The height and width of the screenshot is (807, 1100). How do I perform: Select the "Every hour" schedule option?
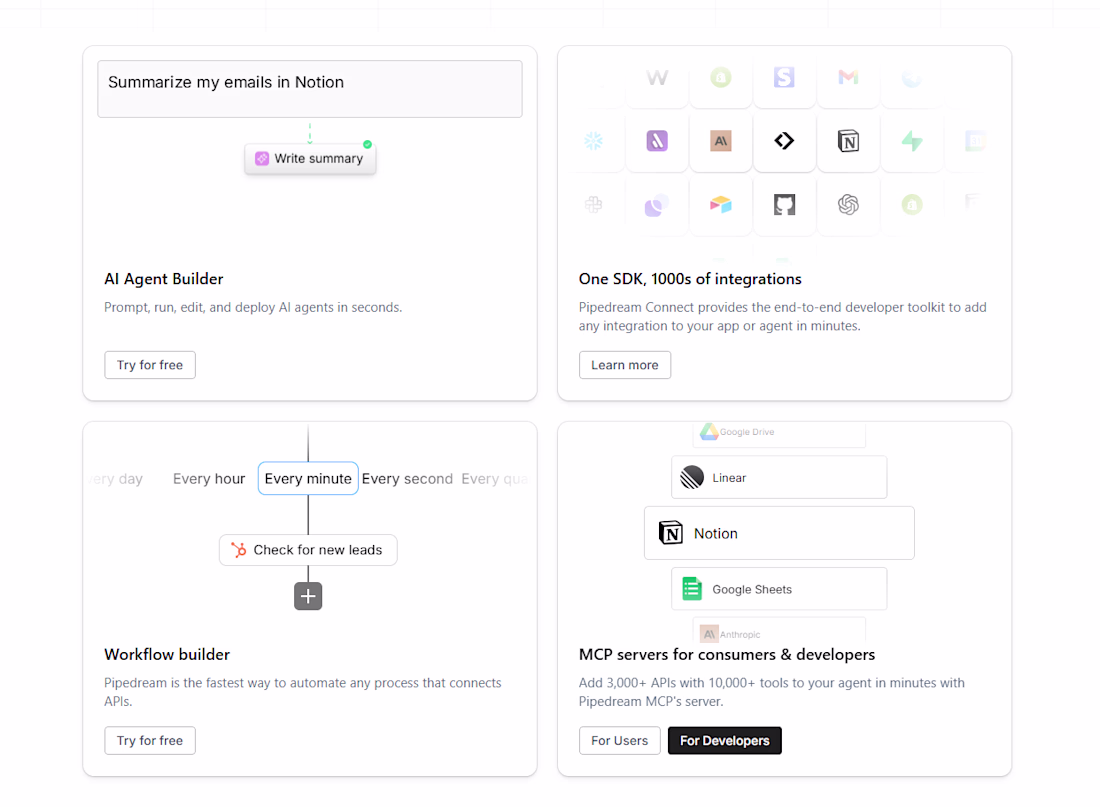(209, 479)
